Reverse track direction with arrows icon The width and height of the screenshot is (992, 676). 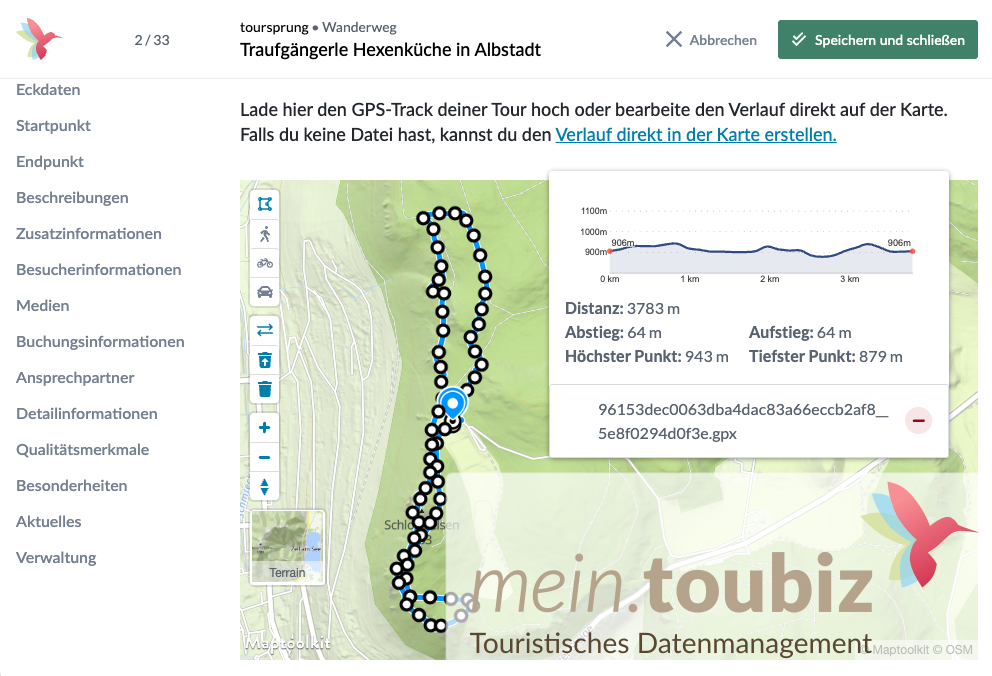coord(264,329)
